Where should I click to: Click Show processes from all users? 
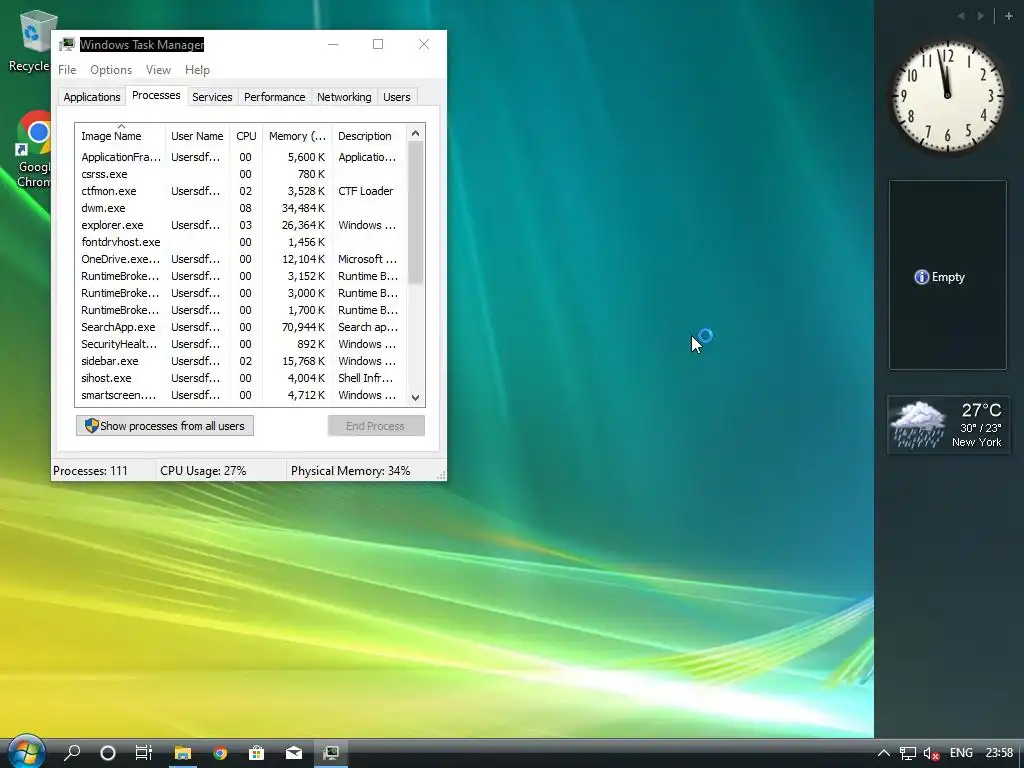click(165, 426)
